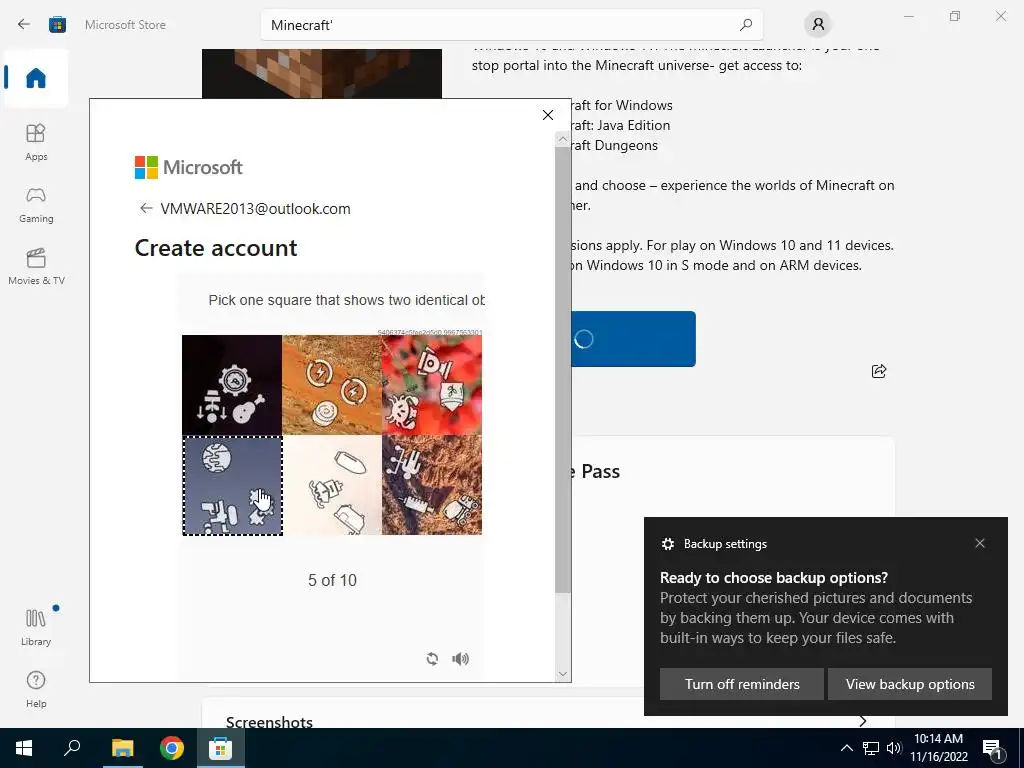The width and height of the screenshot is (1024, 768).
Task: Click the Minecraft block thumbnail image
Action: tap(322, 74)
